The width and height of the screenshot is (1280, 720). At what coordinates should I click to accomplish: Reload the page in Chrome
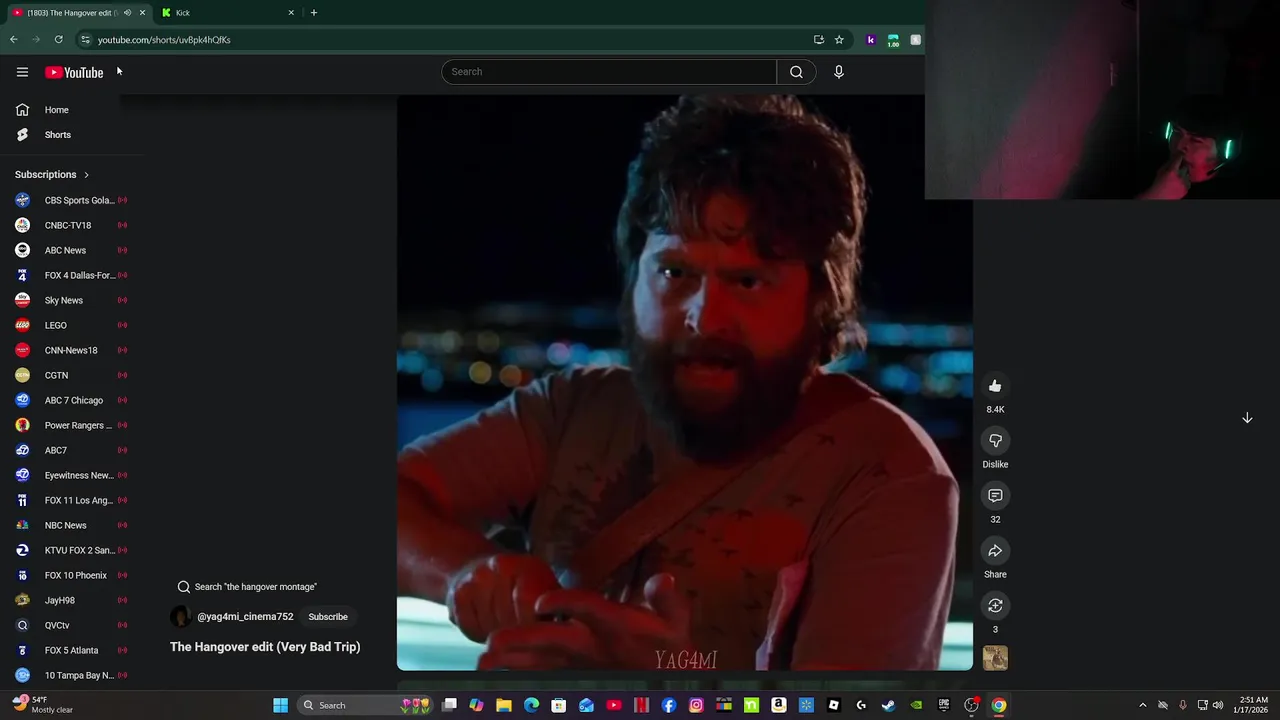click(58, 40)
